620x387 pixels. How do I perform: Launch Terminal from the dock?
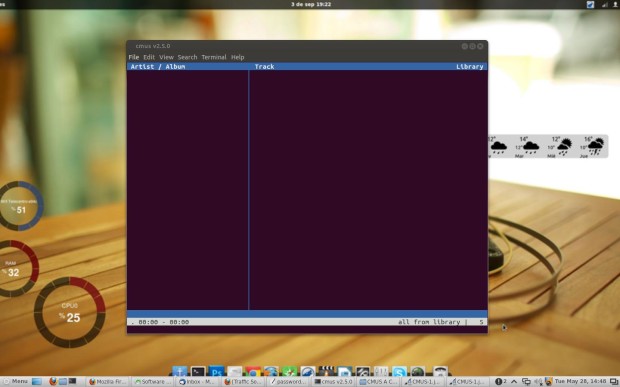coord(198,371)
